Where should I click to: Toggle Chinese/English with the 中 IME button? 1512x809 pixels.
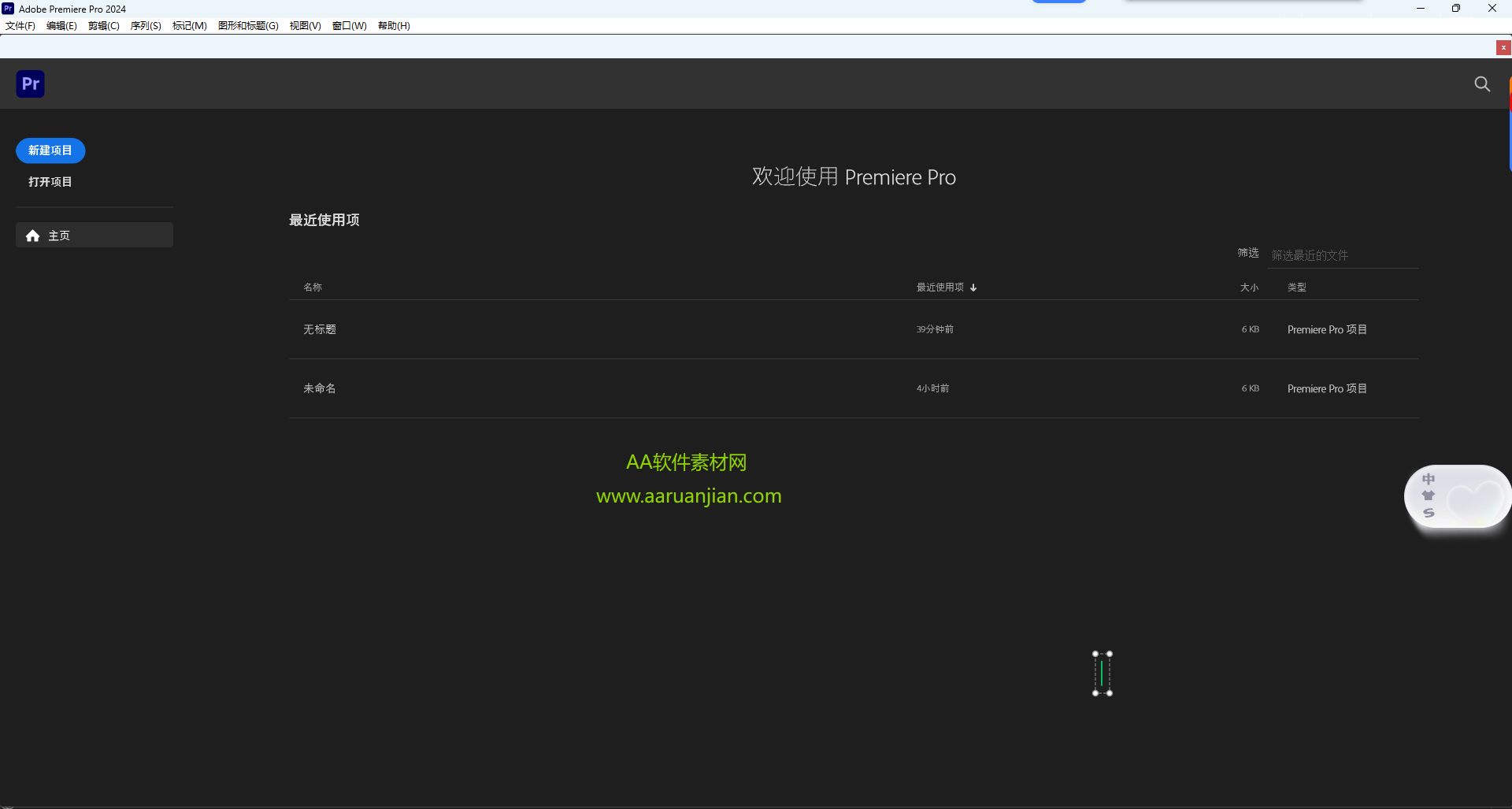coord(1429,477)
